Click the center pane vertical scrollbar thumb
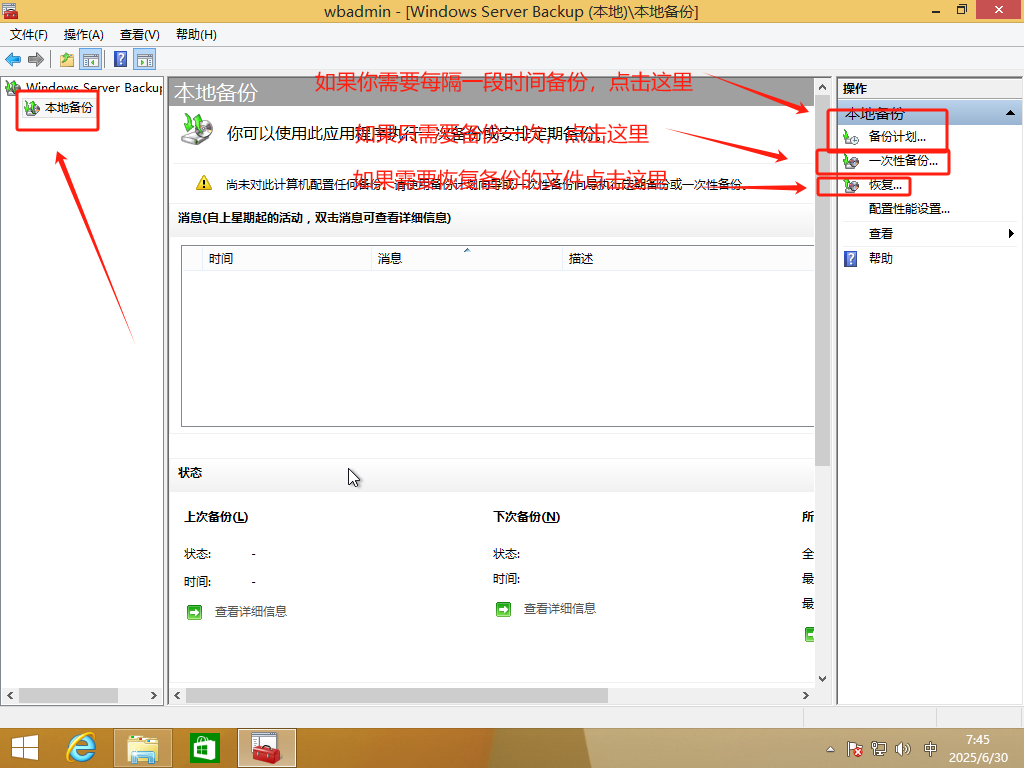The height and width of the screenshot is (768, 1024). [x=822, y=281]
